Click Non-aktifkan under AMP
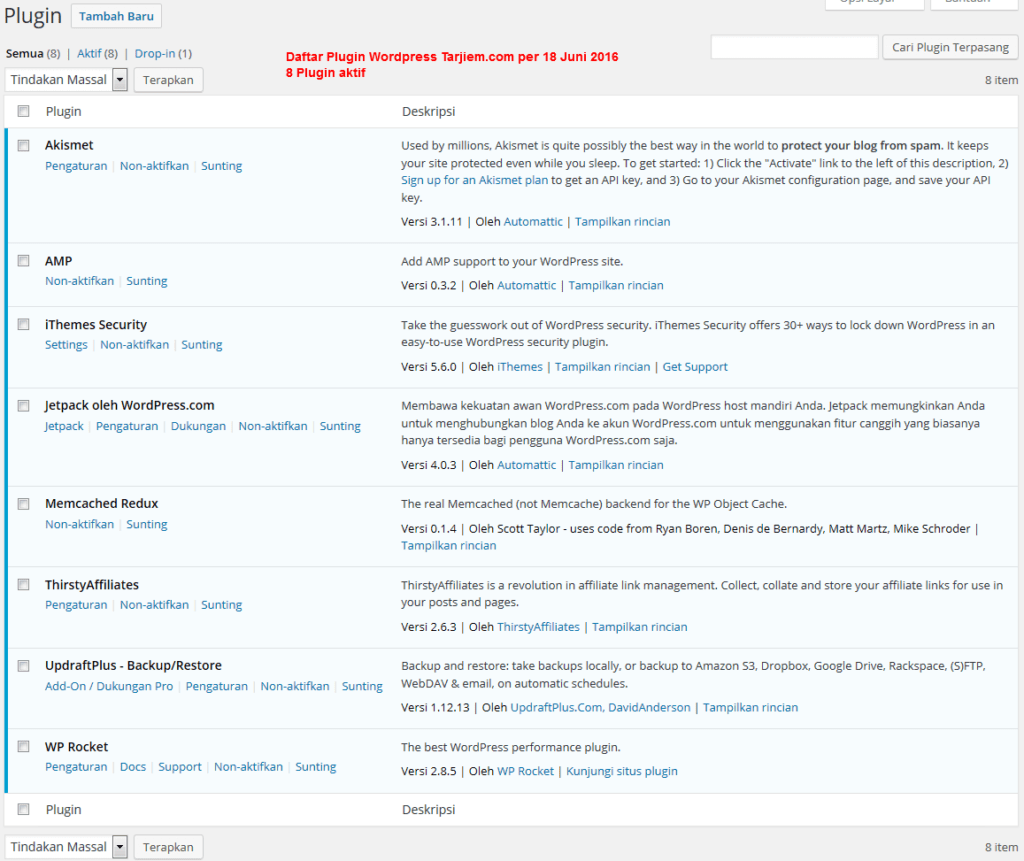Screen dimensions: 1024x861 pyautogui.click(x=79, y=281)
